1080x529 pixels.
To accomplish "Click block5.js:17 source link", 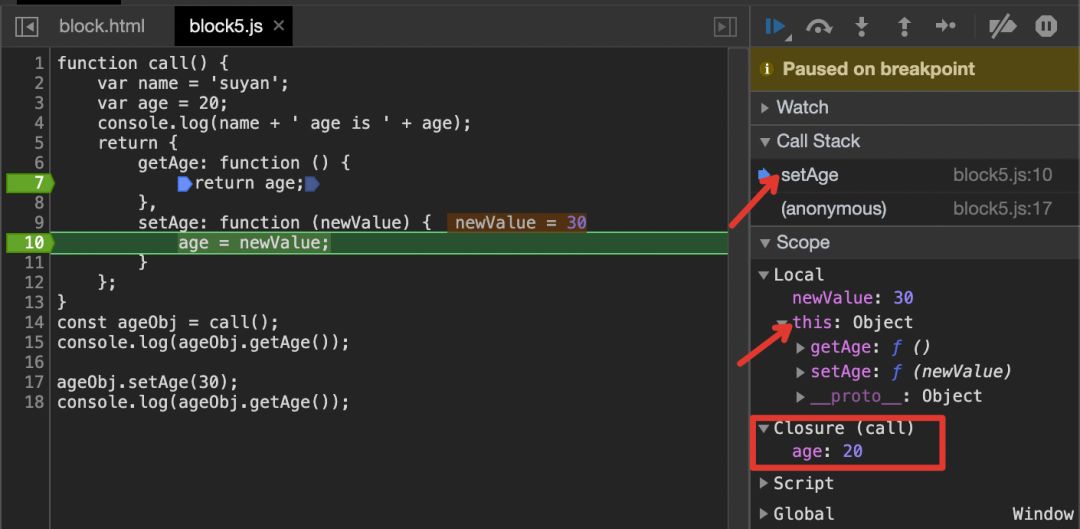I will coord(1002,209).
